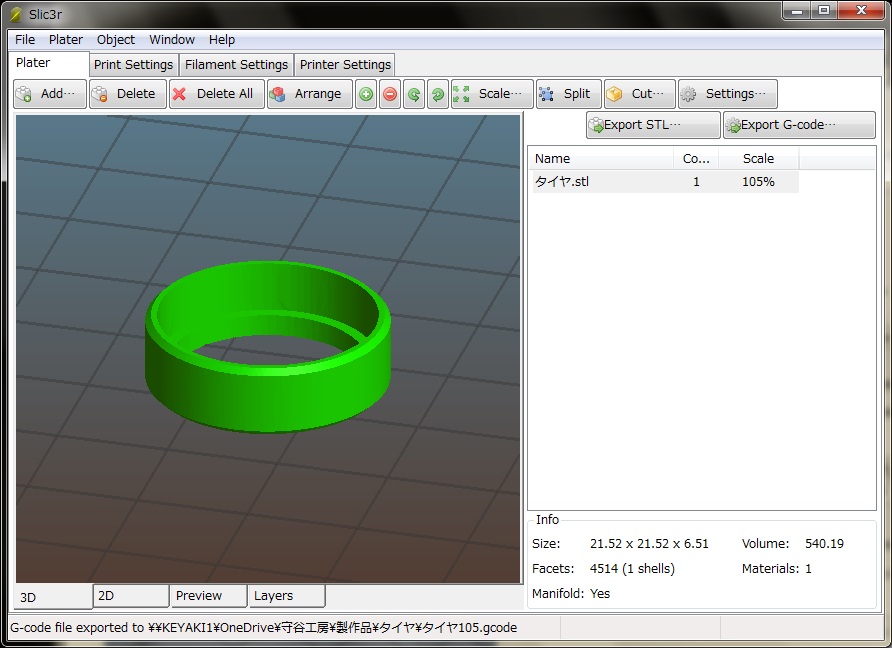This screenshot has width=892, height=648.
Task: Rotate object 45° counter-clockwise icon
Action: click(414, 94)
